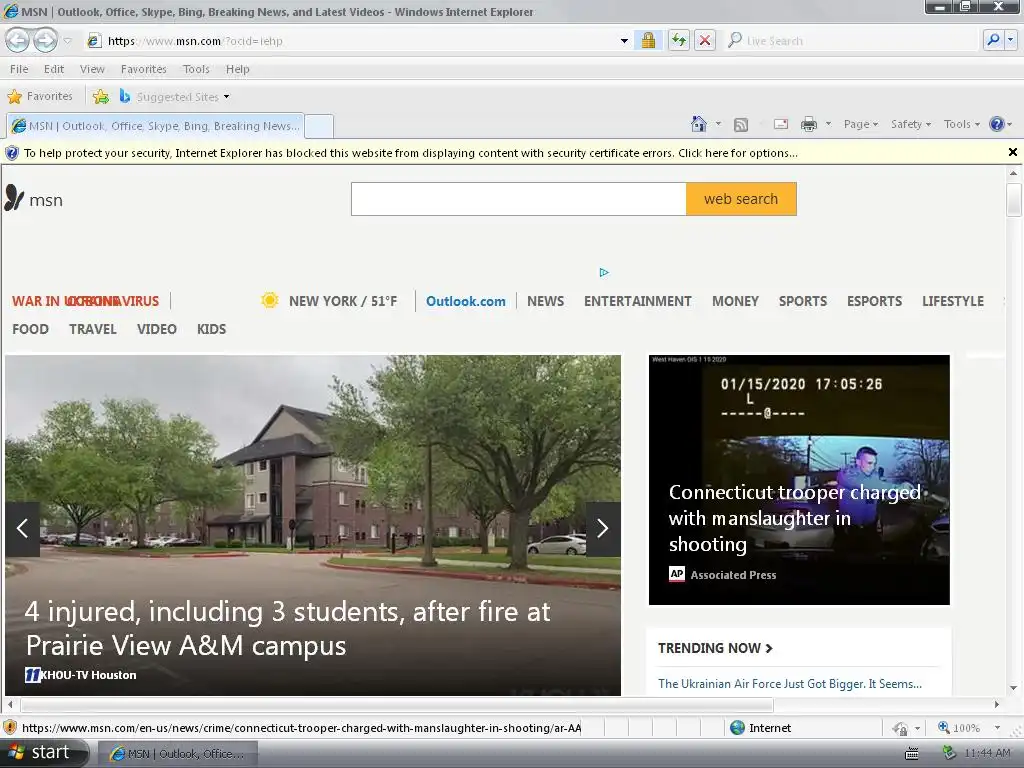
Task: Go back with the browser Back arrow
Action: click(18, 40)
